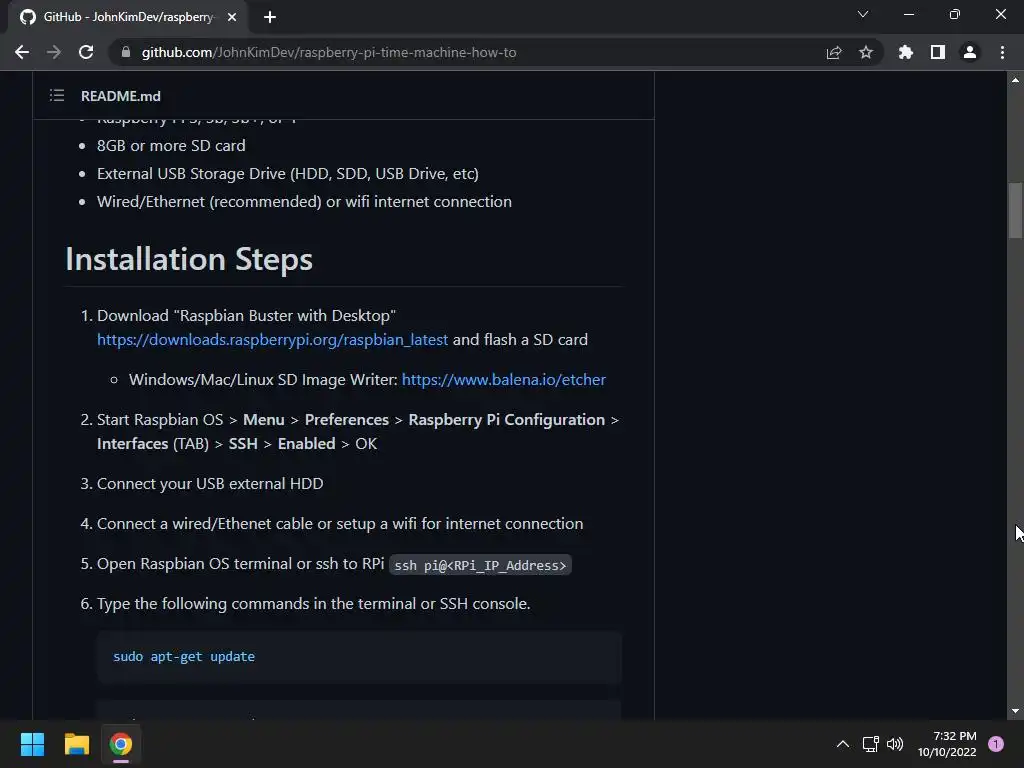Select the GitHub JohnKimDev tab
This screenshot has height=768, width=1024.
[127, 17]
